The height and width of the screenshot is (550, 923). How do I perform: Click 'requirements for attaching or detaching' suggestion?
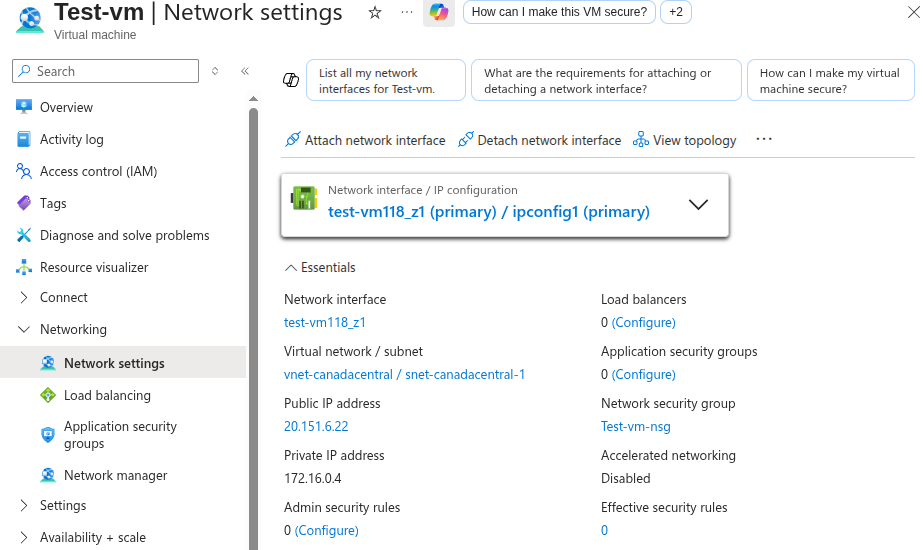point(606,80)
